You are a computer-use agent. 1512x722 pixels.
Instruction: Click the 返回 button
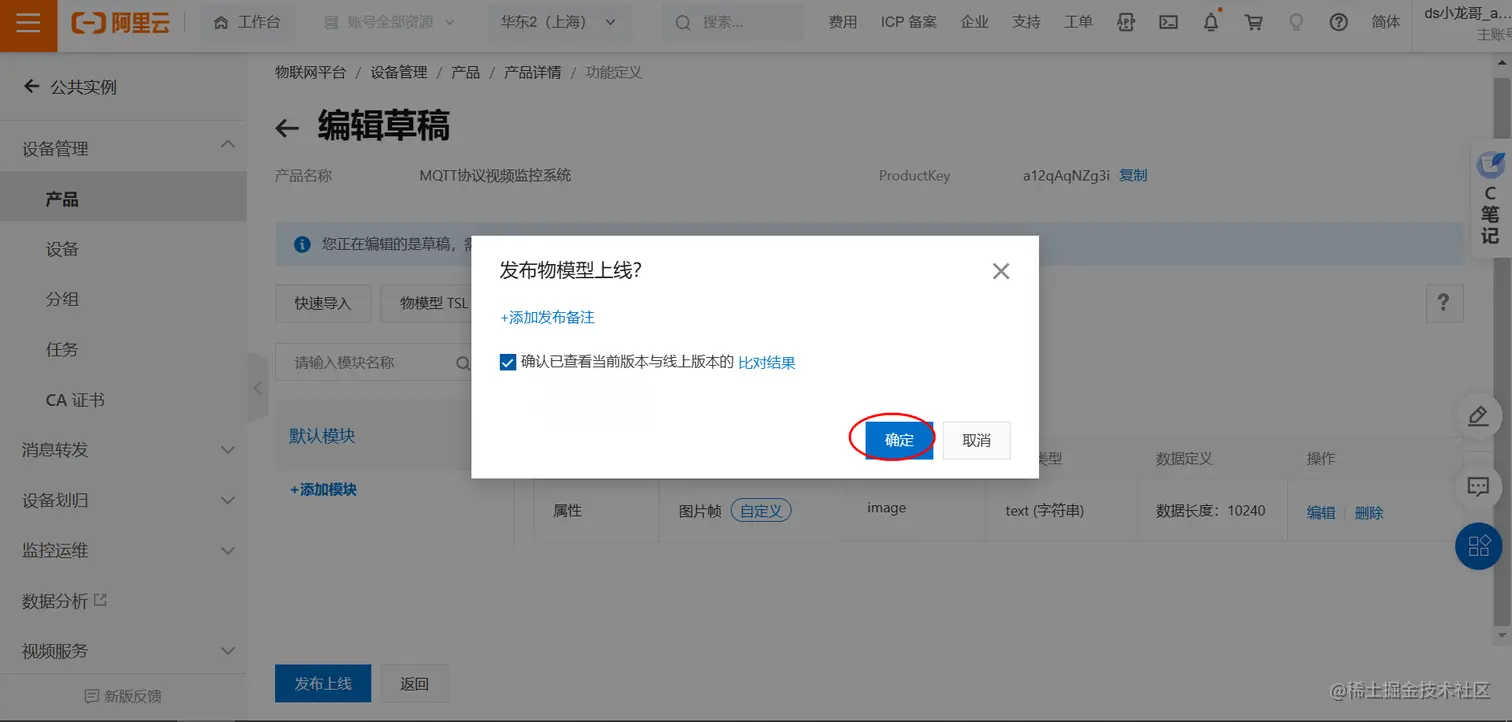coord(414,683)
